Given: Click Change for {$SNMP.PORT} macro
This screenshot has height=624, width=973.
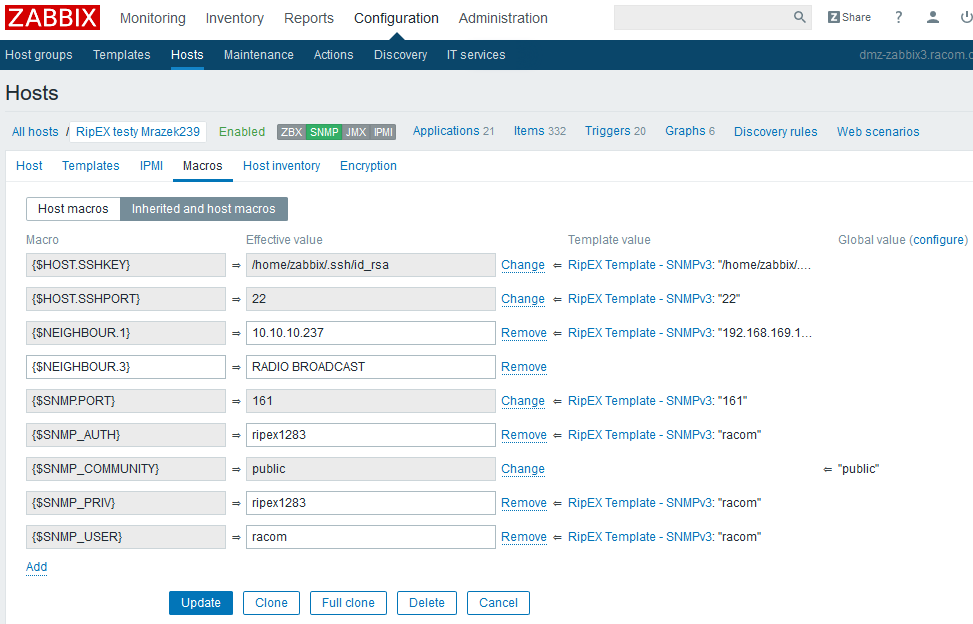Looking at the screenshot, I should coord(523,401).
